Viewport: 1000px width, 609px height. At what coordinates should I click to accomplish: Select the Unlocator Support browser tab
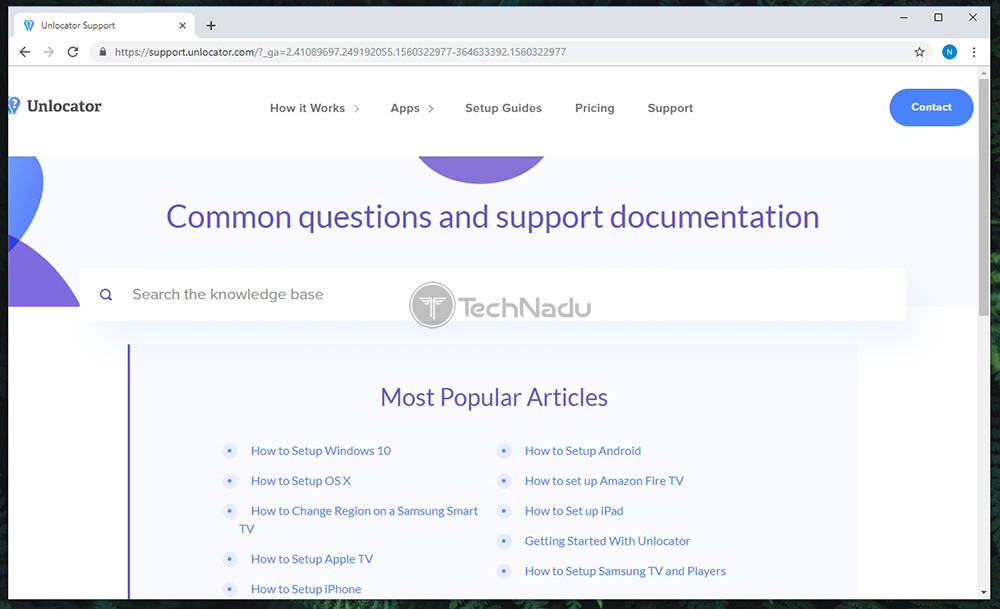tap(103, 26)
